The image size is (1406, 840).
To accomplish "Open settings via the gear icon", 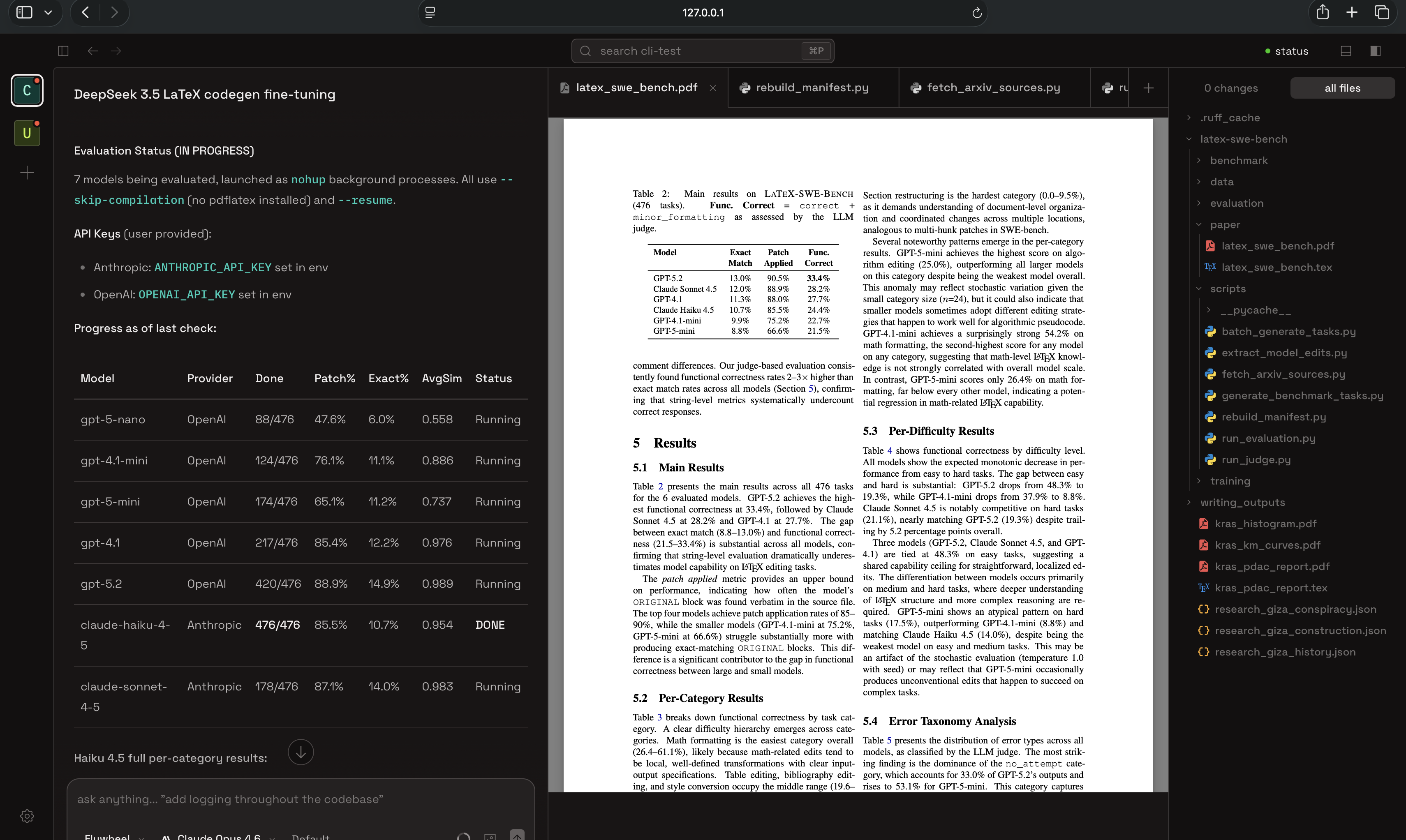I will point(27,816).
